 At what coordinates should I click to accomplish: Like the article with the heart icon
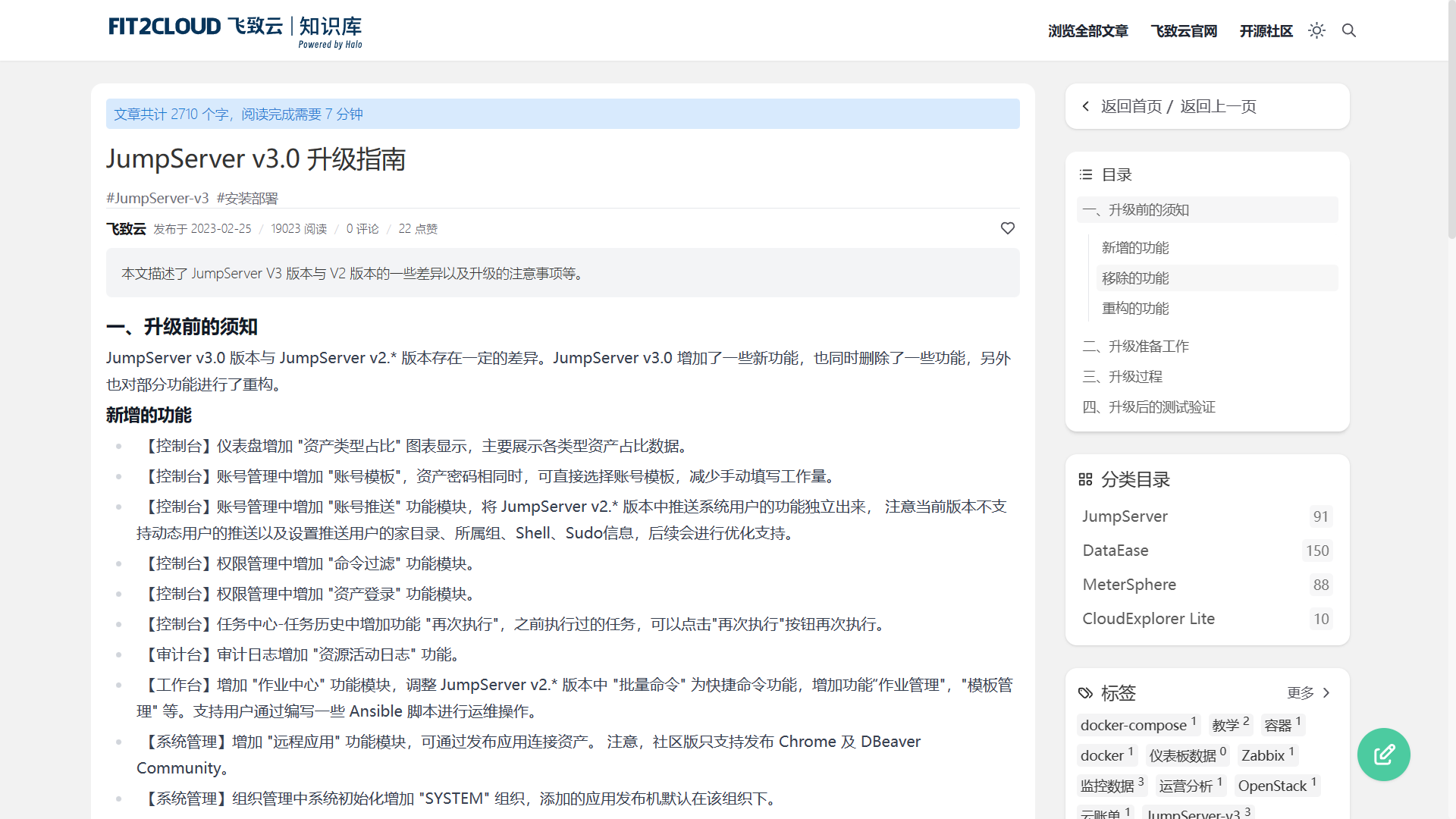pyautogui.click(x=1008, y=228)
